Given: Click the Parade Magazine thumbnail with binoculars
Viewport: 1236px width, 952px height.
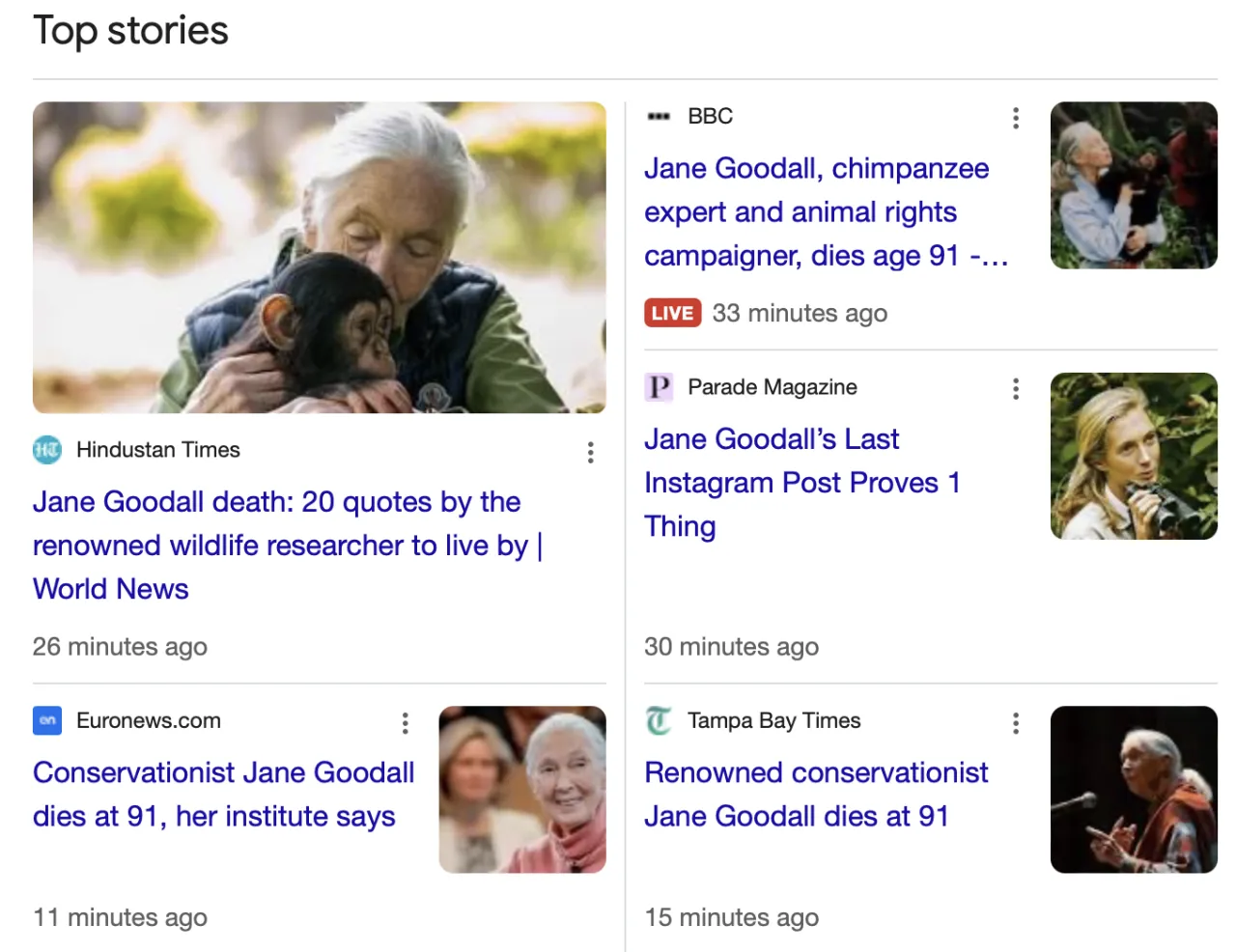Looking at the screenshot, I should click(x=1134, y=456).
